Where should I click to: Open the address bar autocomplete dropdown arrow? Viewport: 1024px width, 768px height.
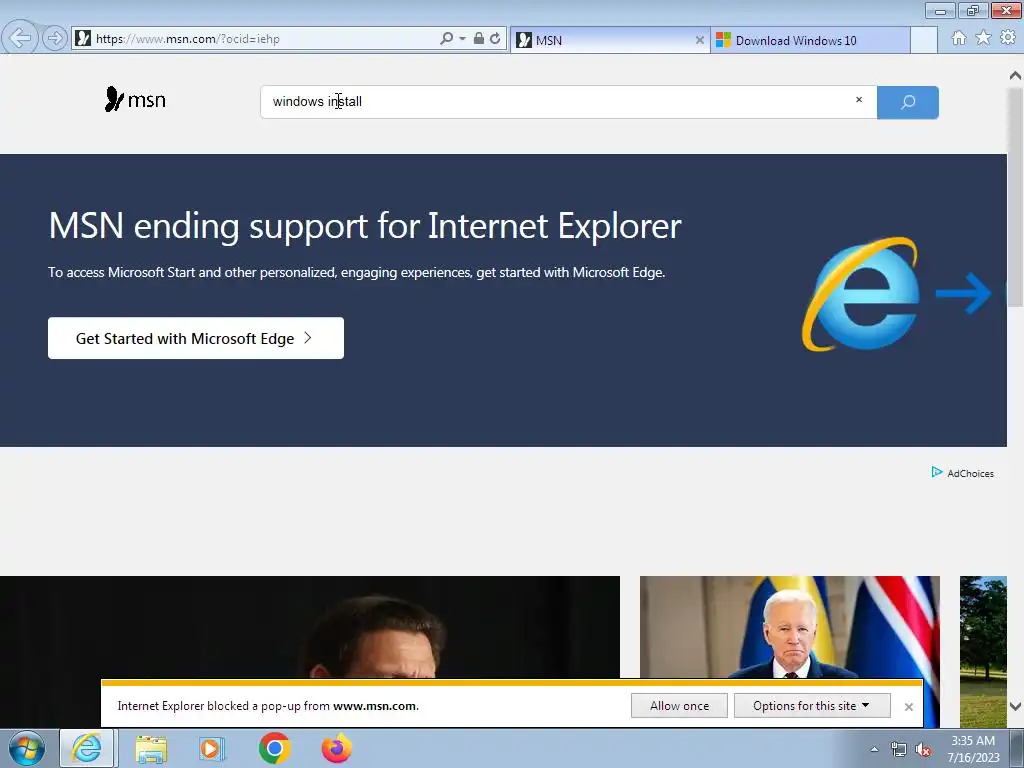(x=462, y=39)
